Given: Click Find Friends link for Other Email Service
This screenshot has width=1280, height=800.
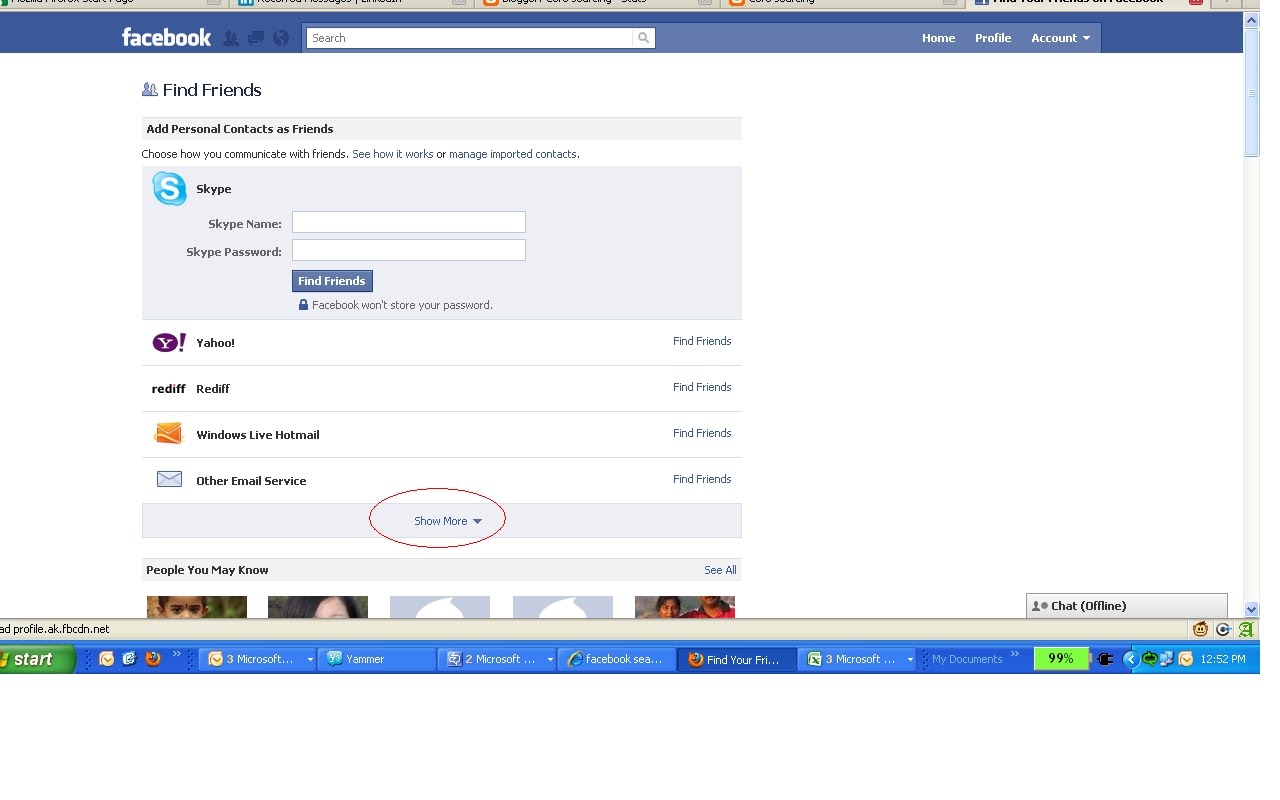Looking at the screenshot, I should click(702, 479).
